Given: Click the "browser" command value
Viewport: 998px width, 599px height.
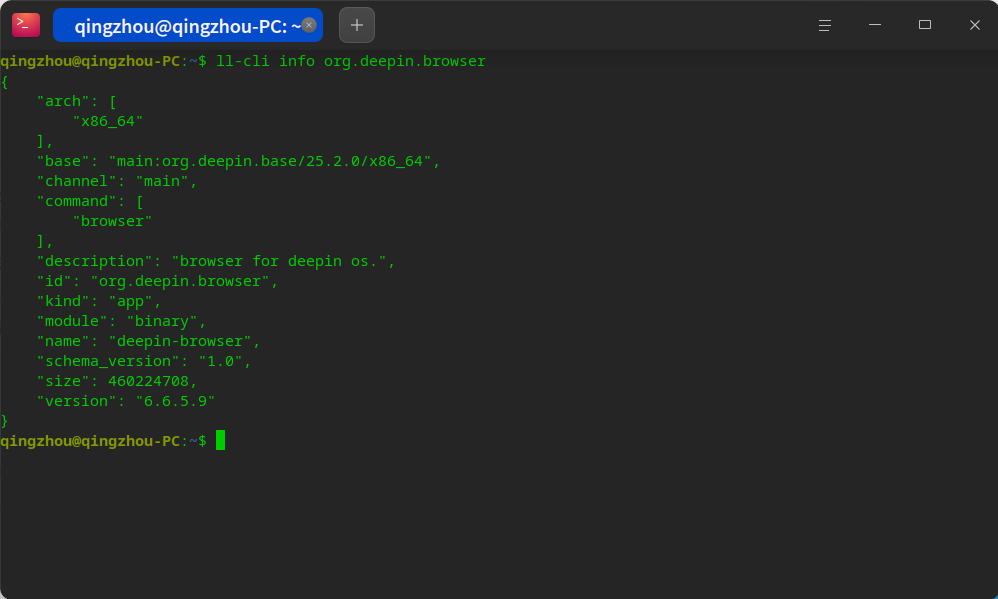Looking at the screenshot, I should click(112, 221).
